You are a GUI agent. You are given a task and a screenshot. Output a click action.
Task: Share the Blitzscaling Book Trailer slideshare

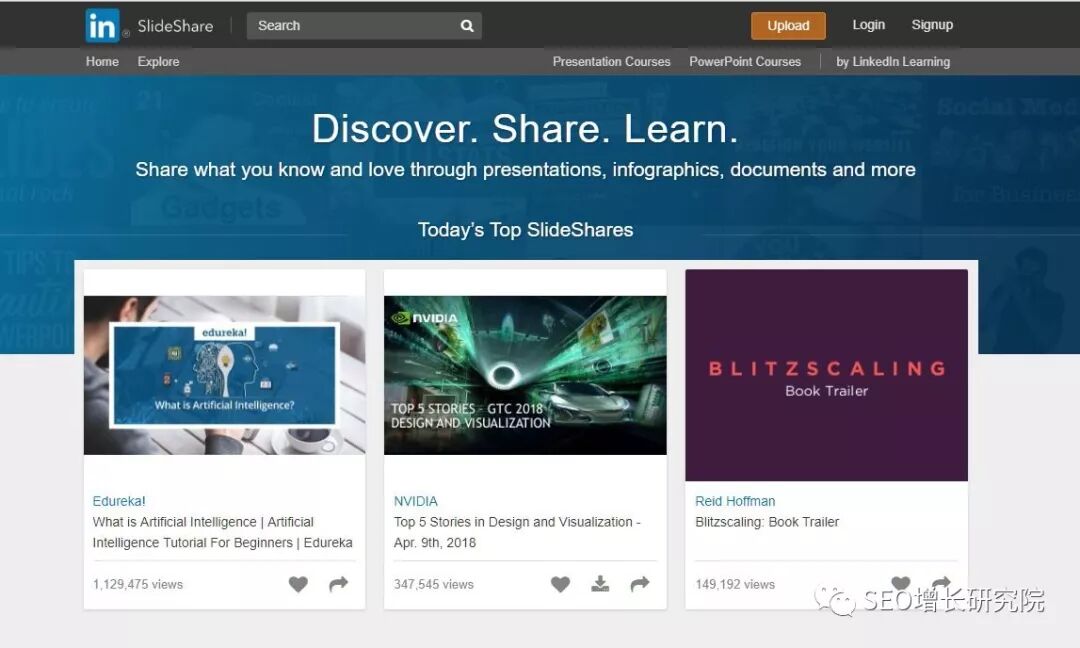click(941, 583)
